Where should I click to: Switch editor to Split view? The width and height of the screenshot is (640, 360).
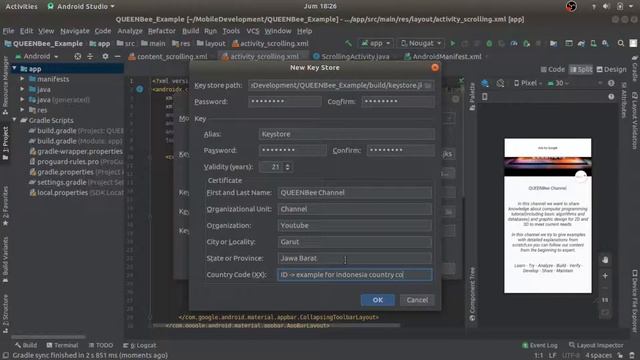[x=581, y=69]
